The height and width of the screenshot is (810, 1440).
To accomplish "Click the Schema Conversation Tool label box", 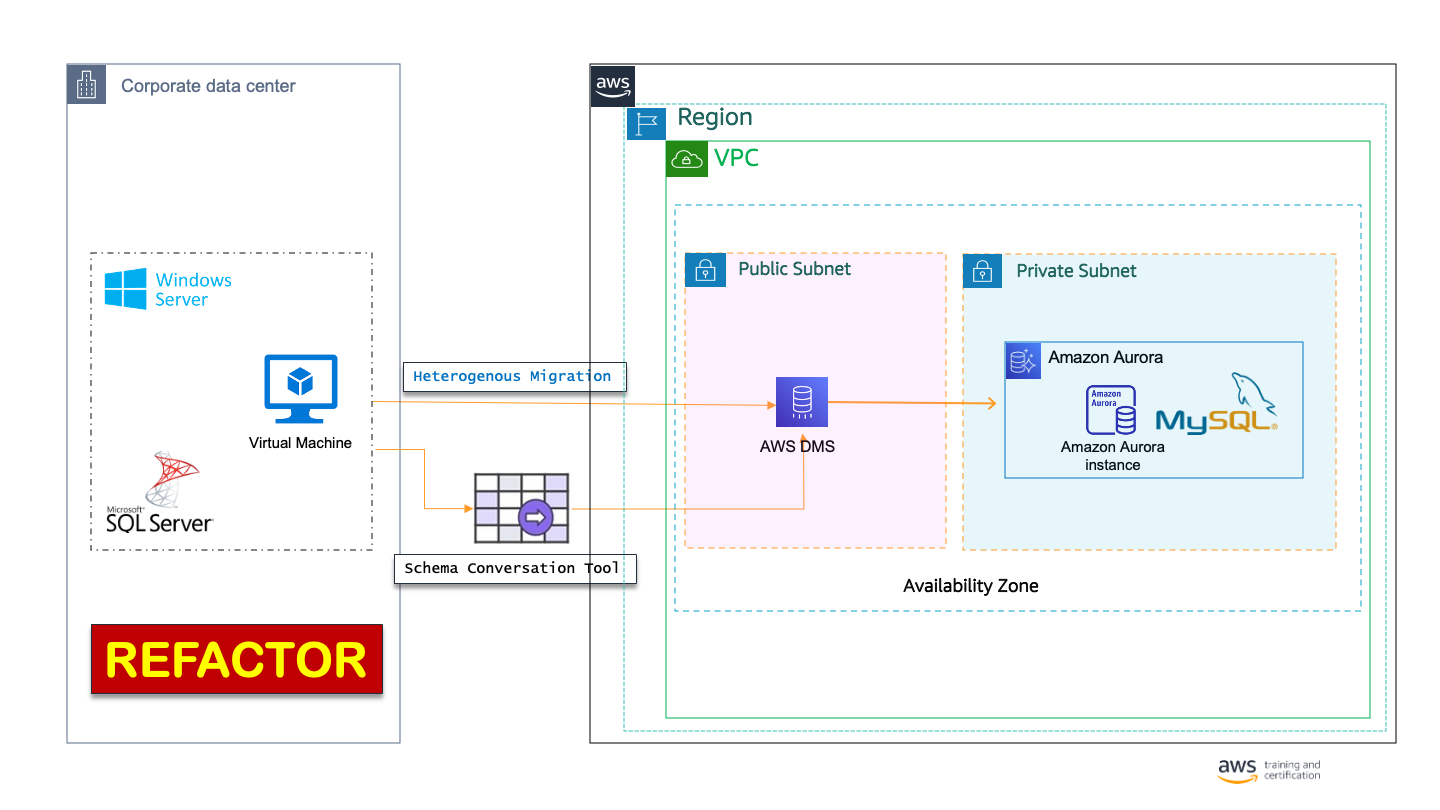I will (x=515, y=568).
